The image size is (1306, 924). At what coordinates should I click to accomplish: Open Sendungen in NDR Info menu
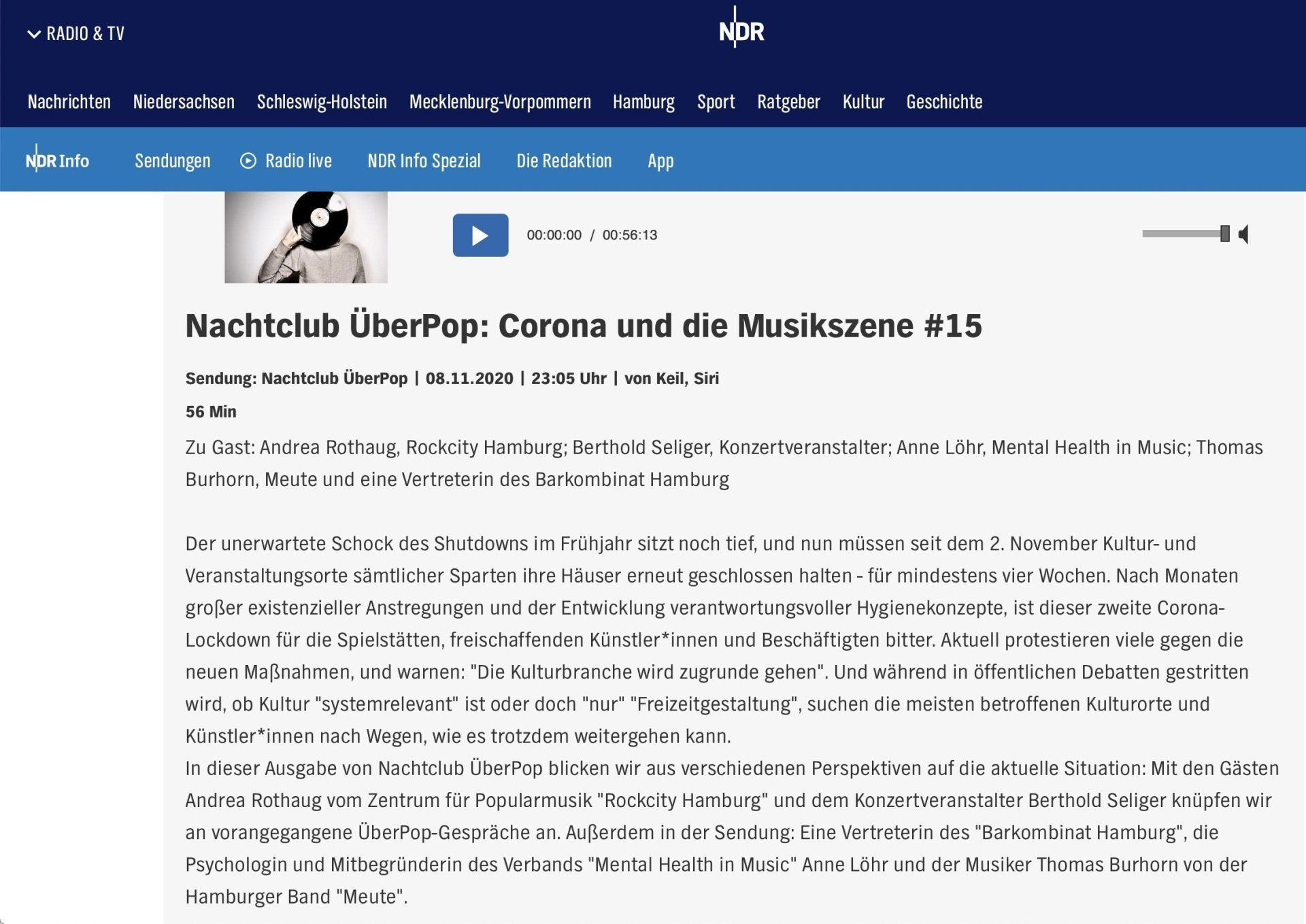click(x=173, y=161)
